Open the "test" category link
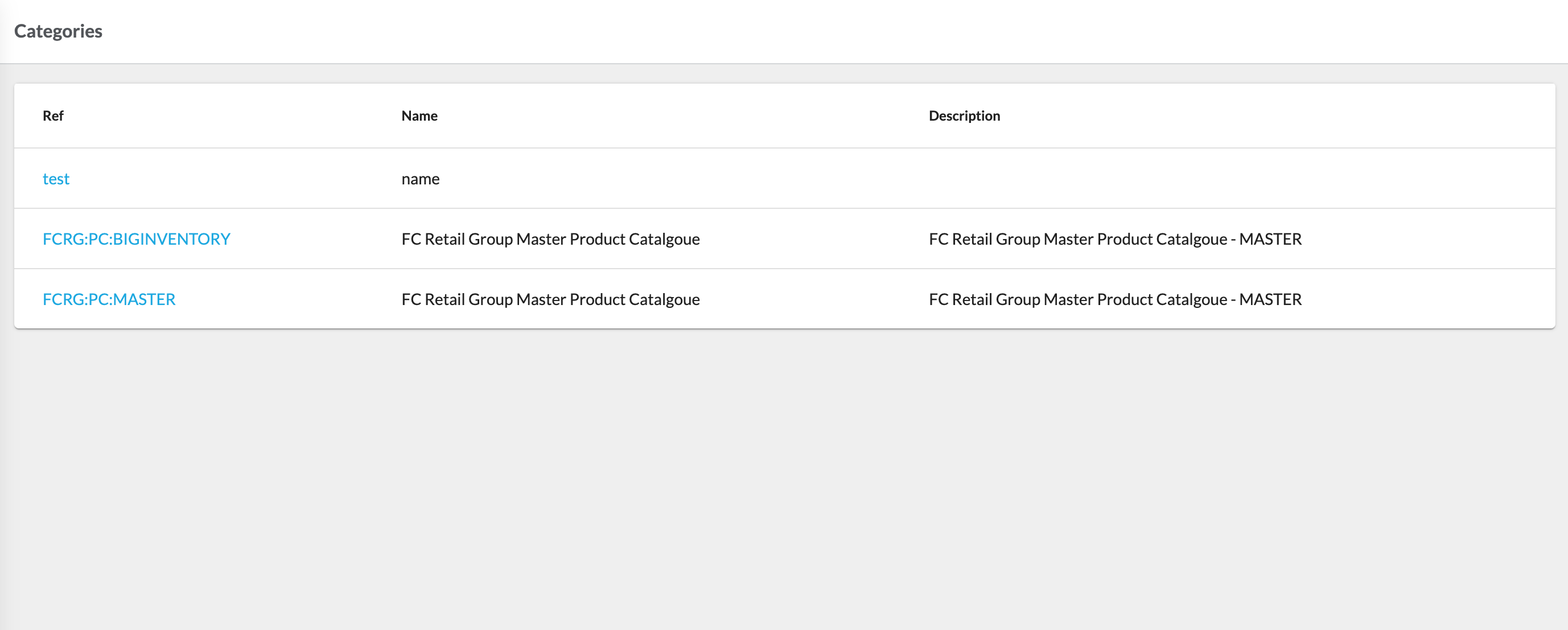1568x630 pixels. coord(56,178)
